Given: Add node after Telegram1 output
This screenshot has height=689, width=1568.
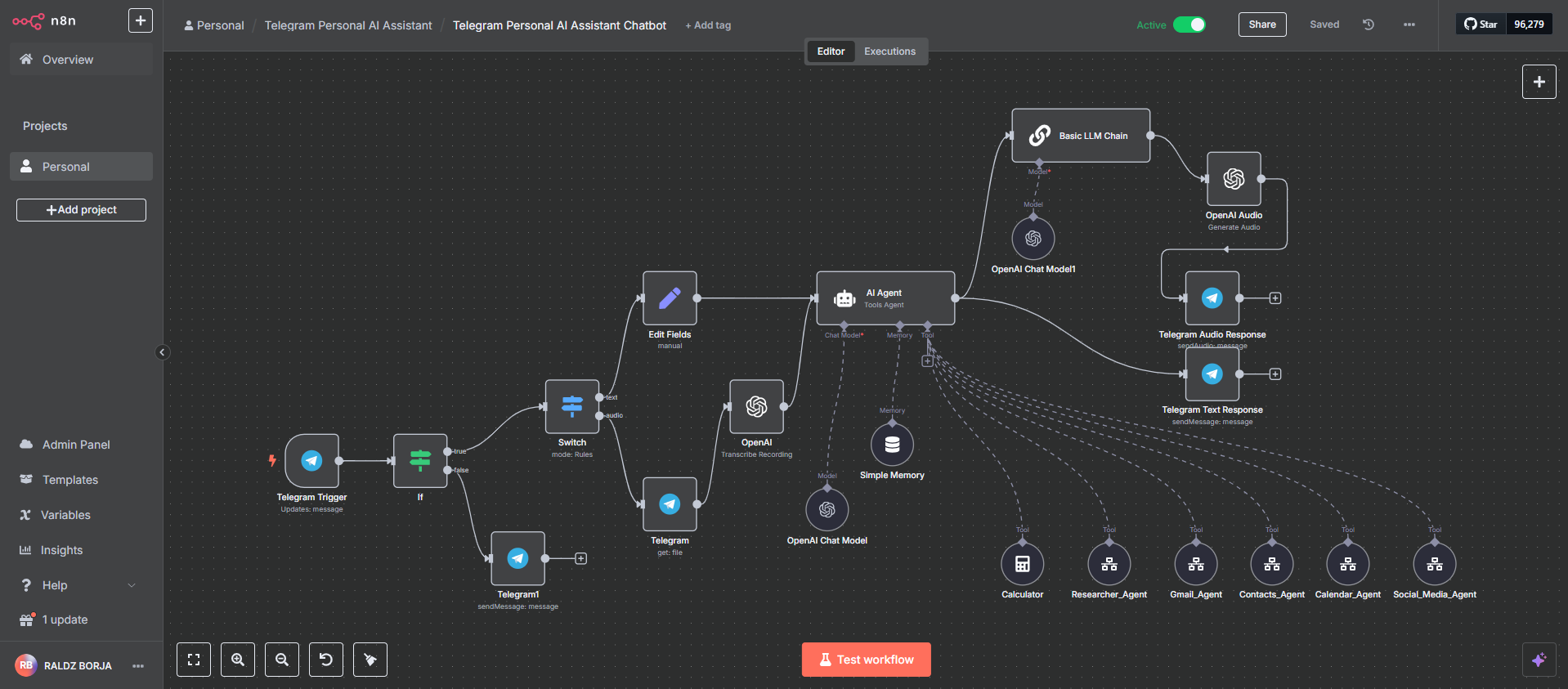Looking at the screenshot, I should pyautogui.click(x=580, y=558).
